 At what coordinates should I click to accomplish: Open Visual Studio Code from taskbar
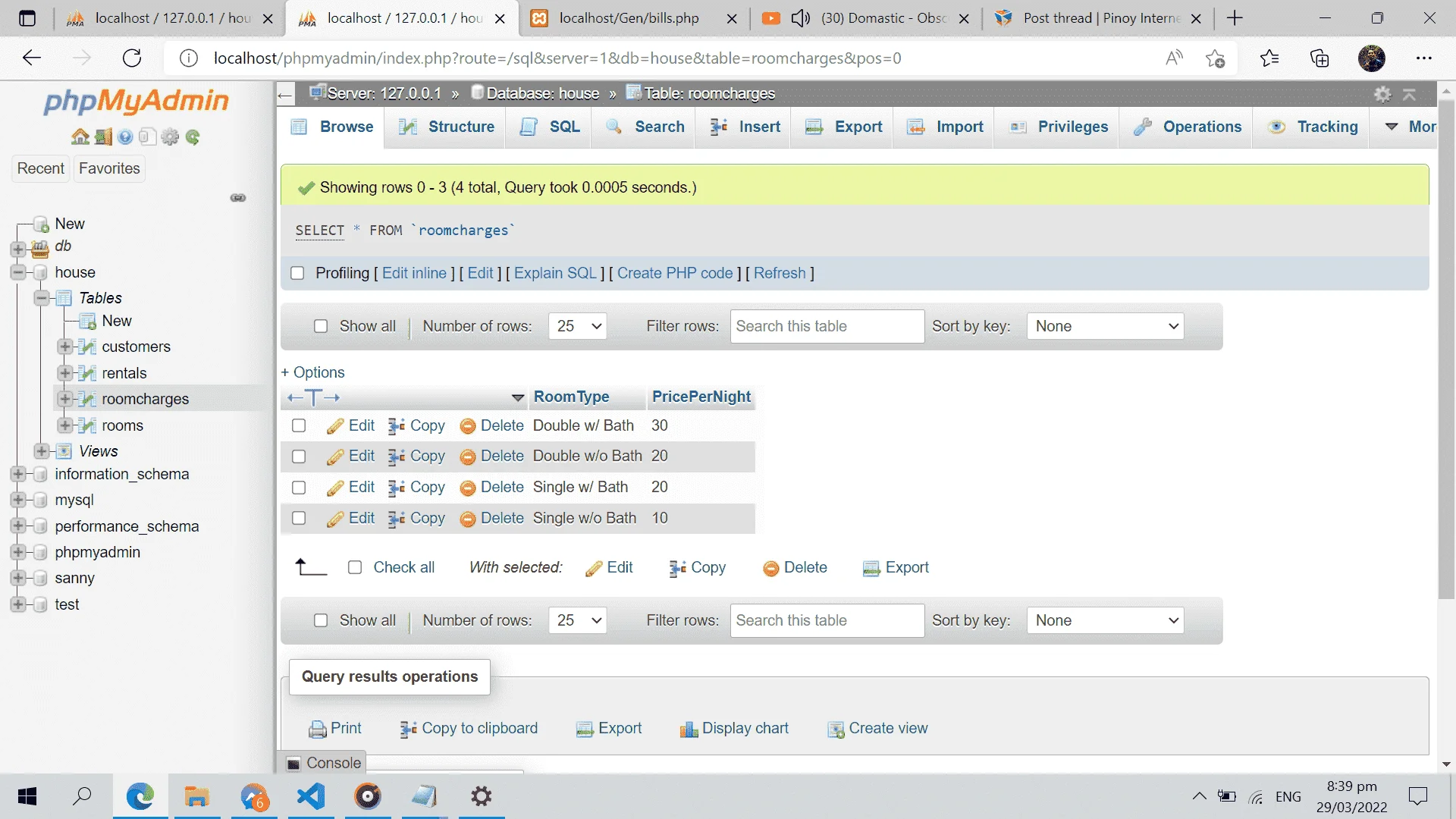click(x=311, y=796)
